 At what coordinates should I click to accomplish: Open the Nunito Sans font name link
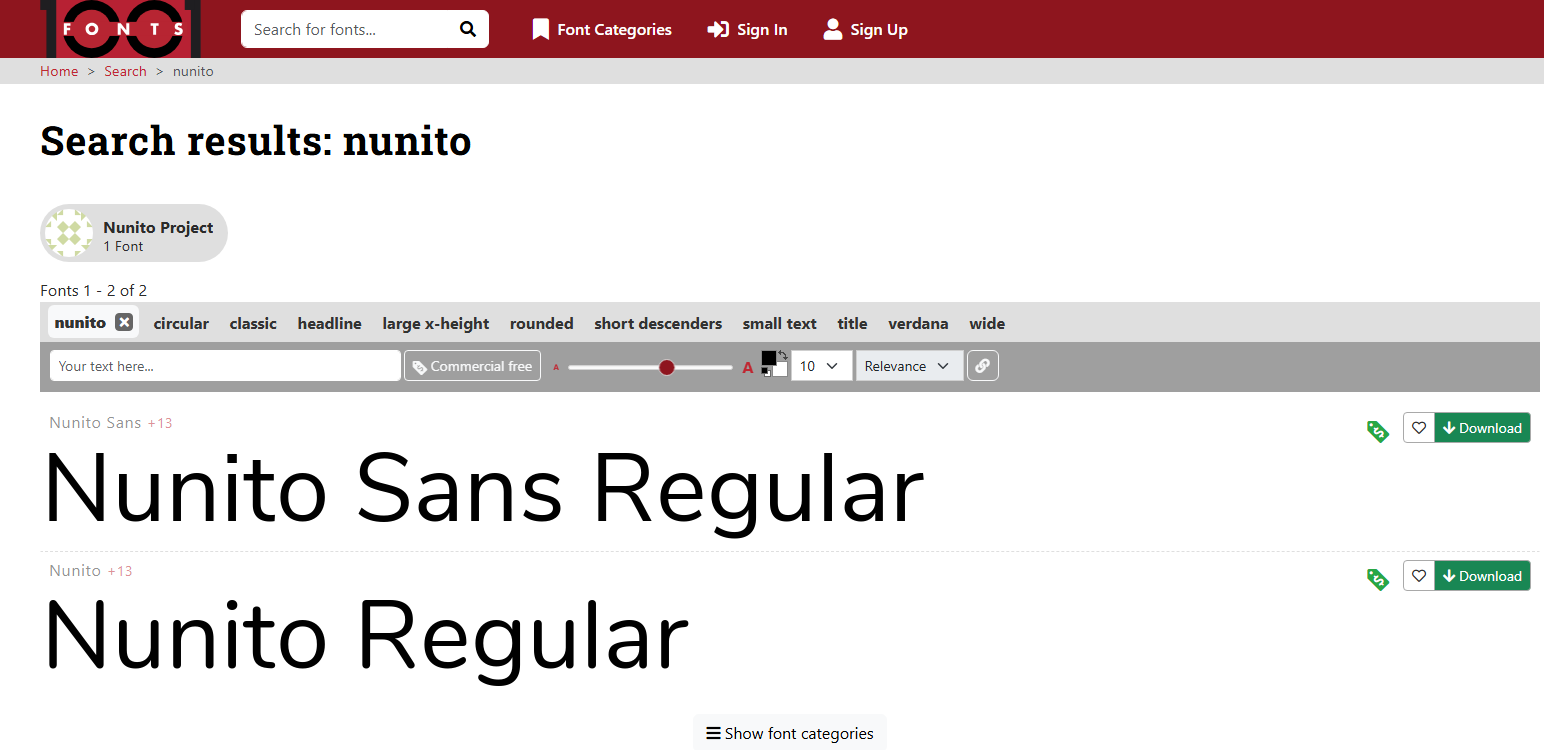pyautogui.click(x=95, y=423)
